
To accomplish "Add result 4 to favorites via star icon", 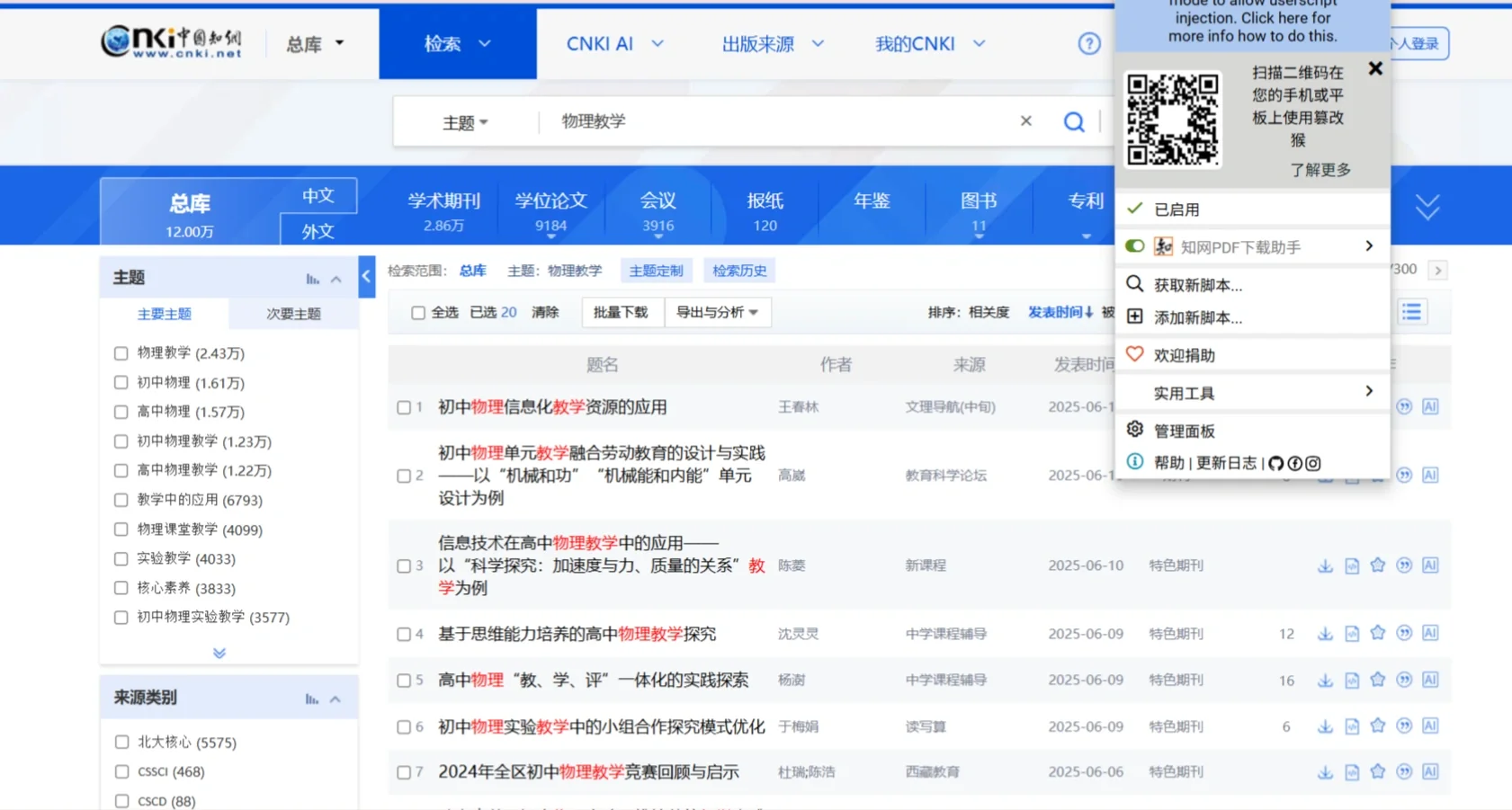I will (1377, 633).
